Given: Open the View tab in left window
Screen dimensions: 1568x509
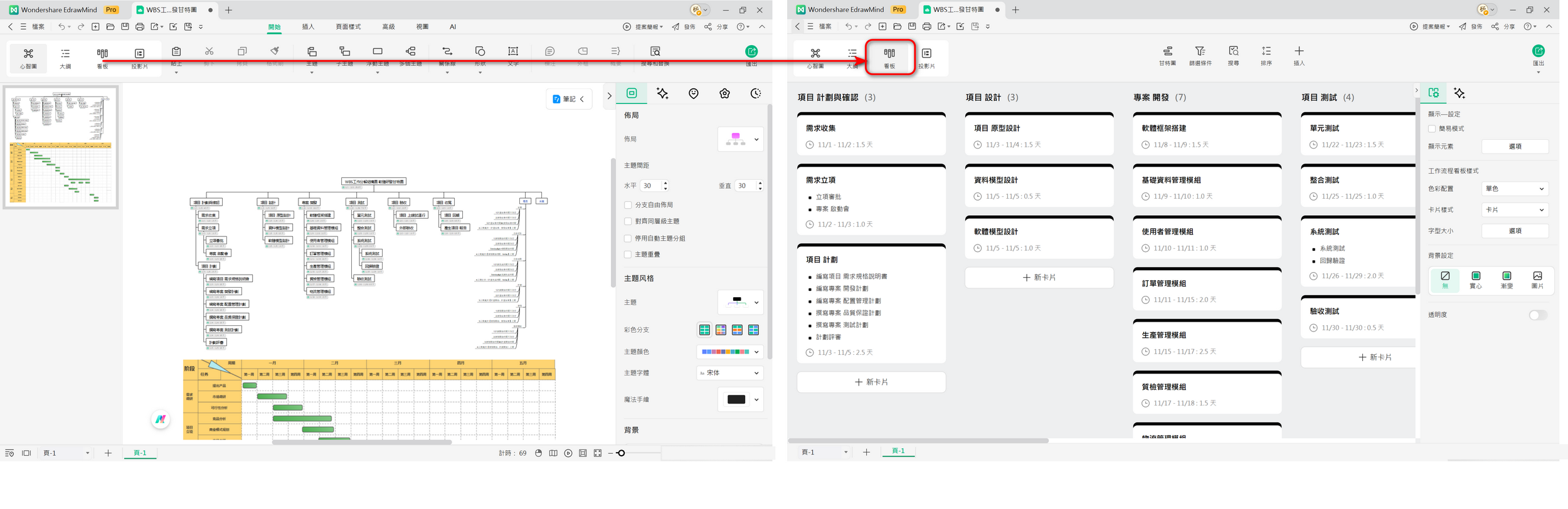Looking at the screenshot, I should tap(422, 27).
